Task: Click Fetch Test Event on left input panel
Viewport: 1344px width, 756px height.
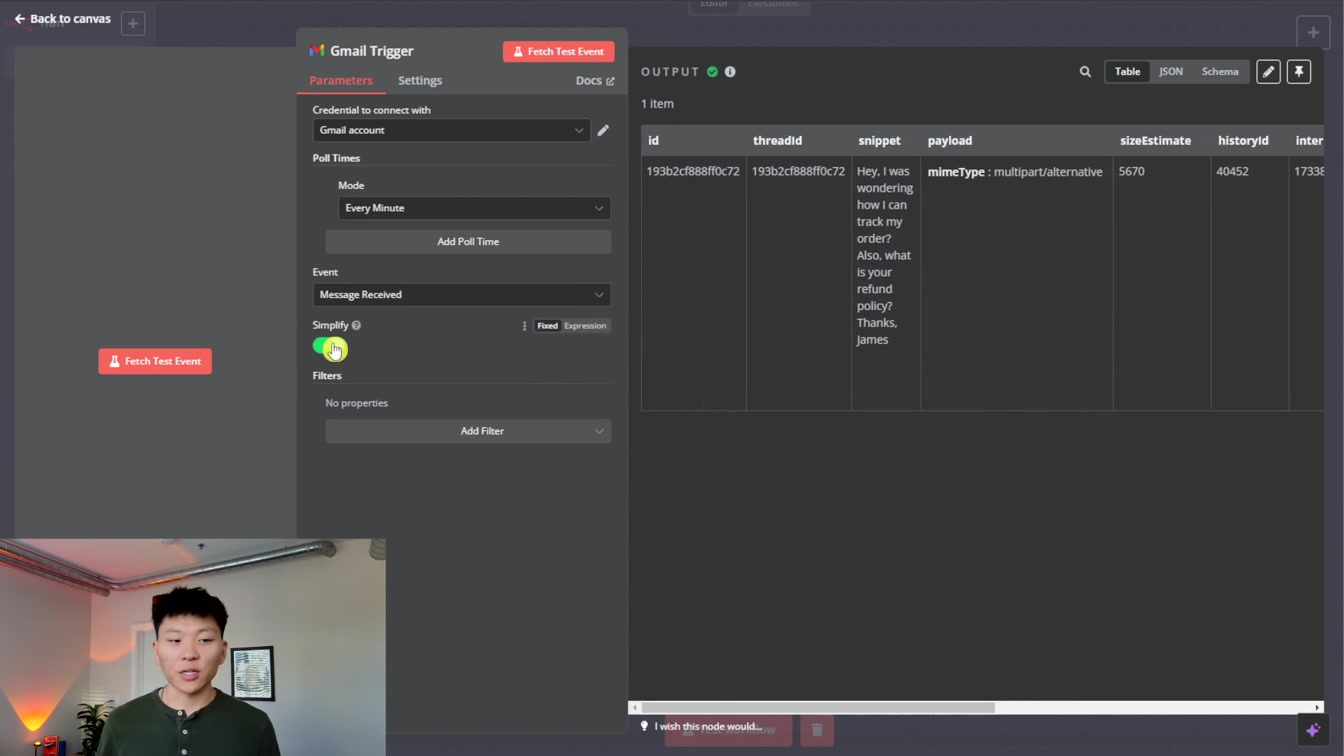Action: (x=155, y=361)
